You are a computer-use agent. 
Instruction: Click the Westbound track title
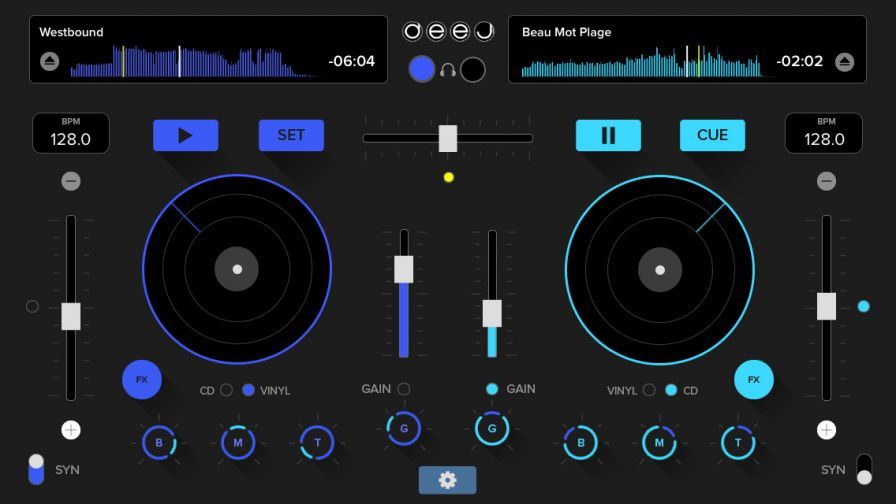pos(71,32)
